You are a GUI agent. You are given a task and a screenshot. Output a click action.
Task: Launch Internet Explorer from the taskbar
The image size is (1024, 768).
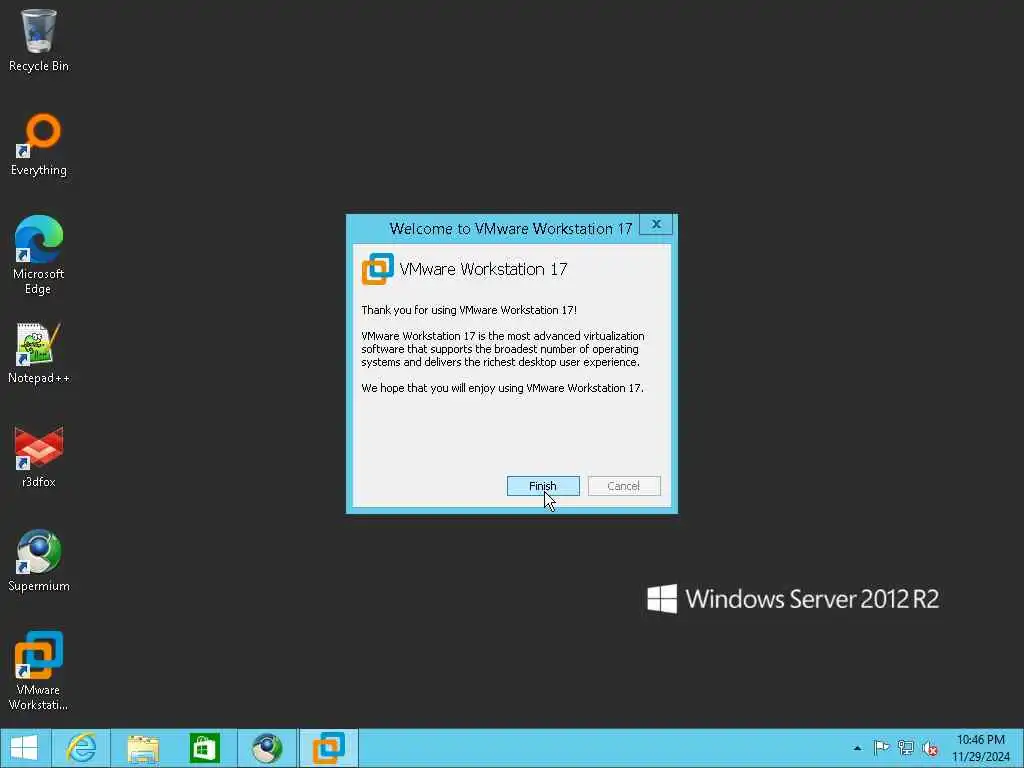point(82,748)
